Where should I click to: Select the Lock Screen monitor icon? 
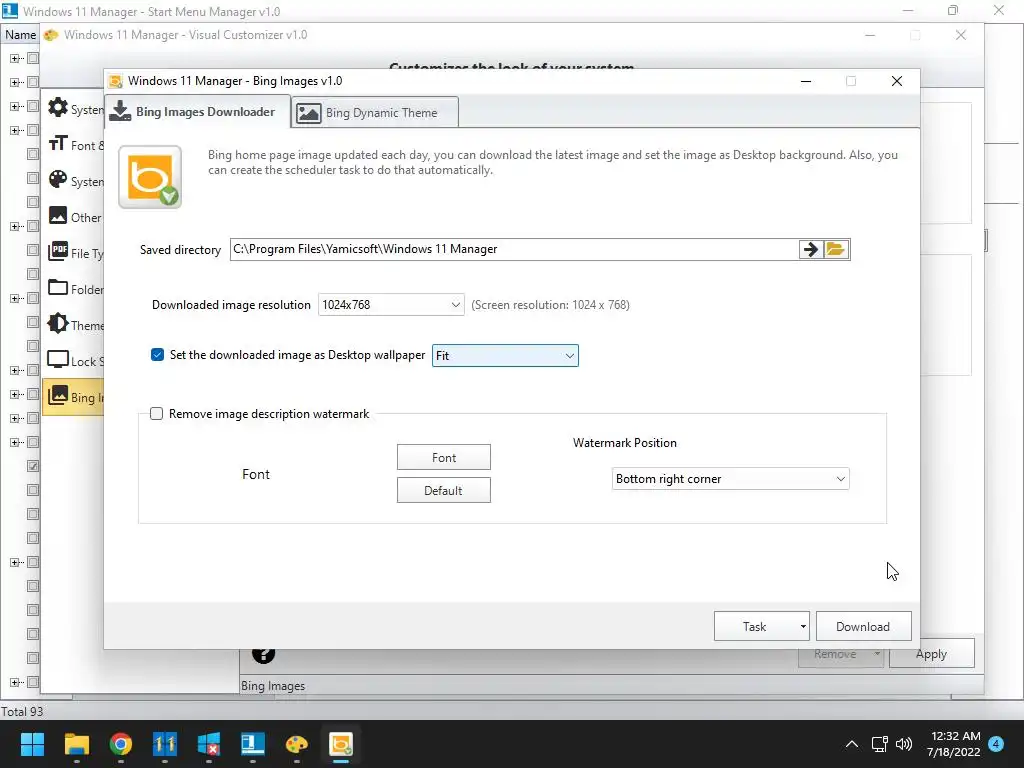58,360
